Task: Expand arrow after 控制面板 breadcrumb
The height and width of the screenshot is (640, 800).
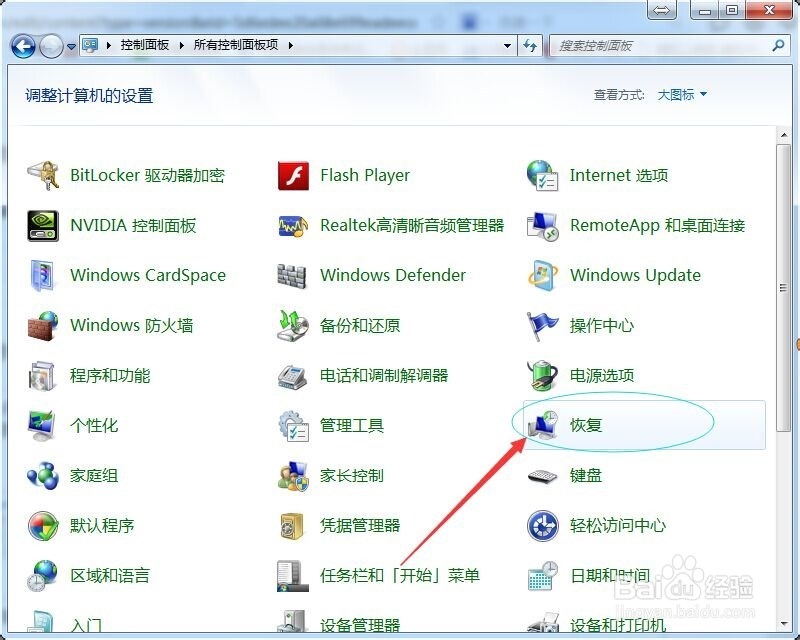Action: [182, 45]
